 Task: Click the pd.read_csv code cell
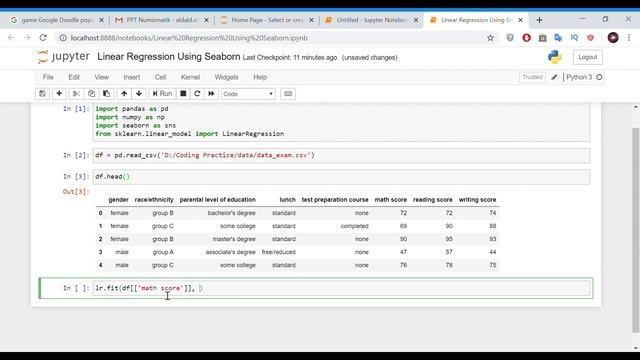[x=342, y=156]
